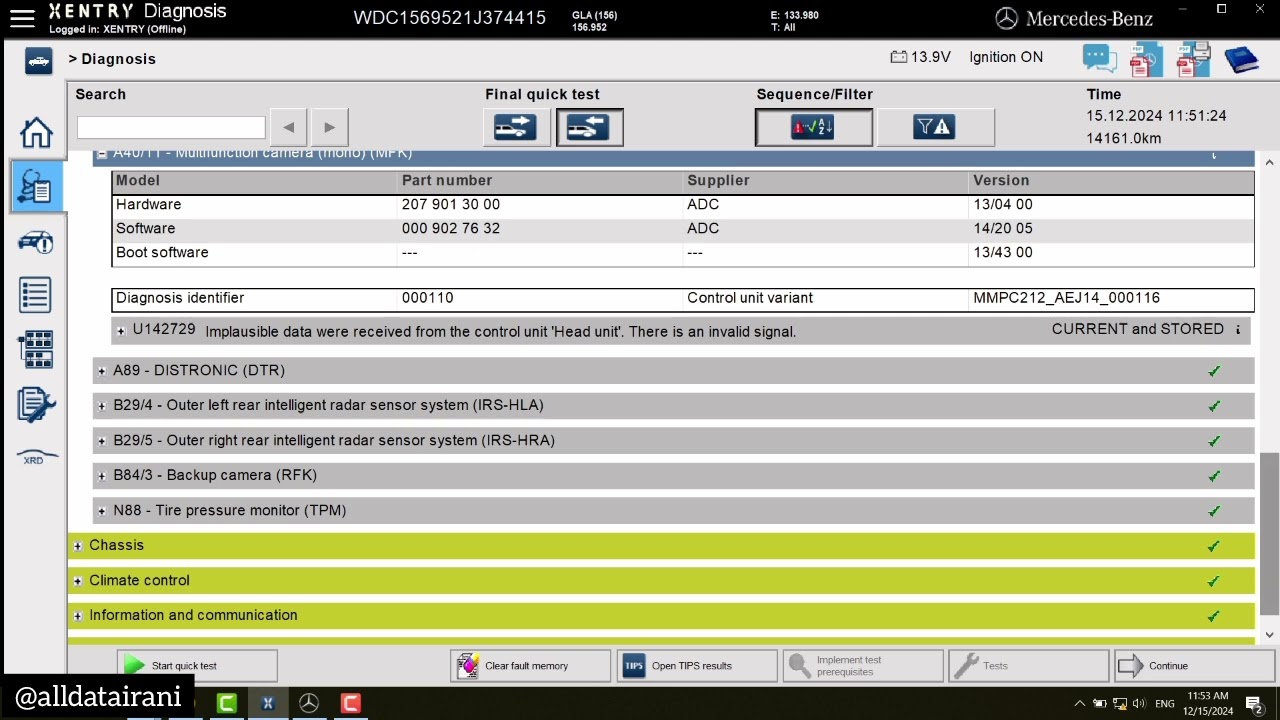
Task: Open the vehicle search sidebar icon
Action: click(x=36, y=242)
